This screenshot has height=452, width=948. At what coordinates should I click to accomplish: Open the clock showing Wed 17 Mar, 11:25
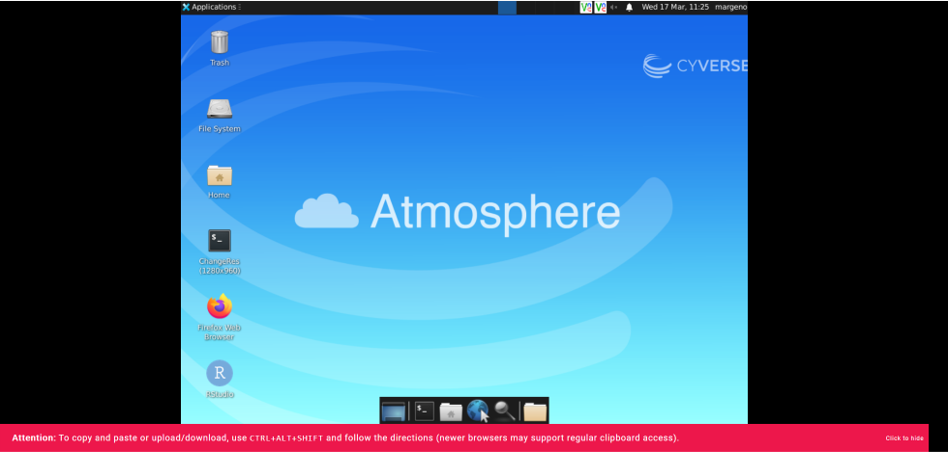(675, 7)
